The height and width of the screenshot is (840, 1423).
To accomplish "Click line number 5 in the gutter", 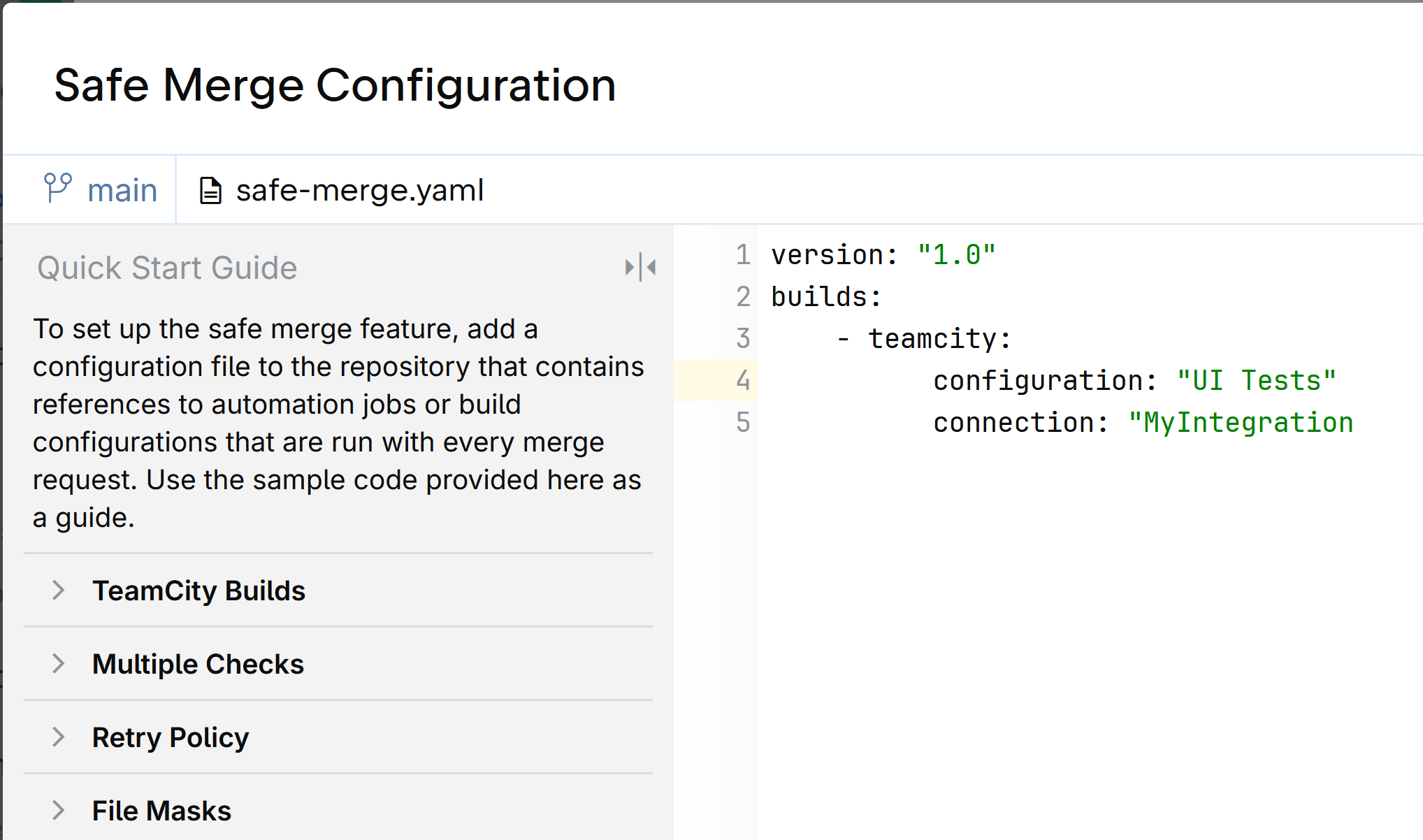I will click(742, 423).
